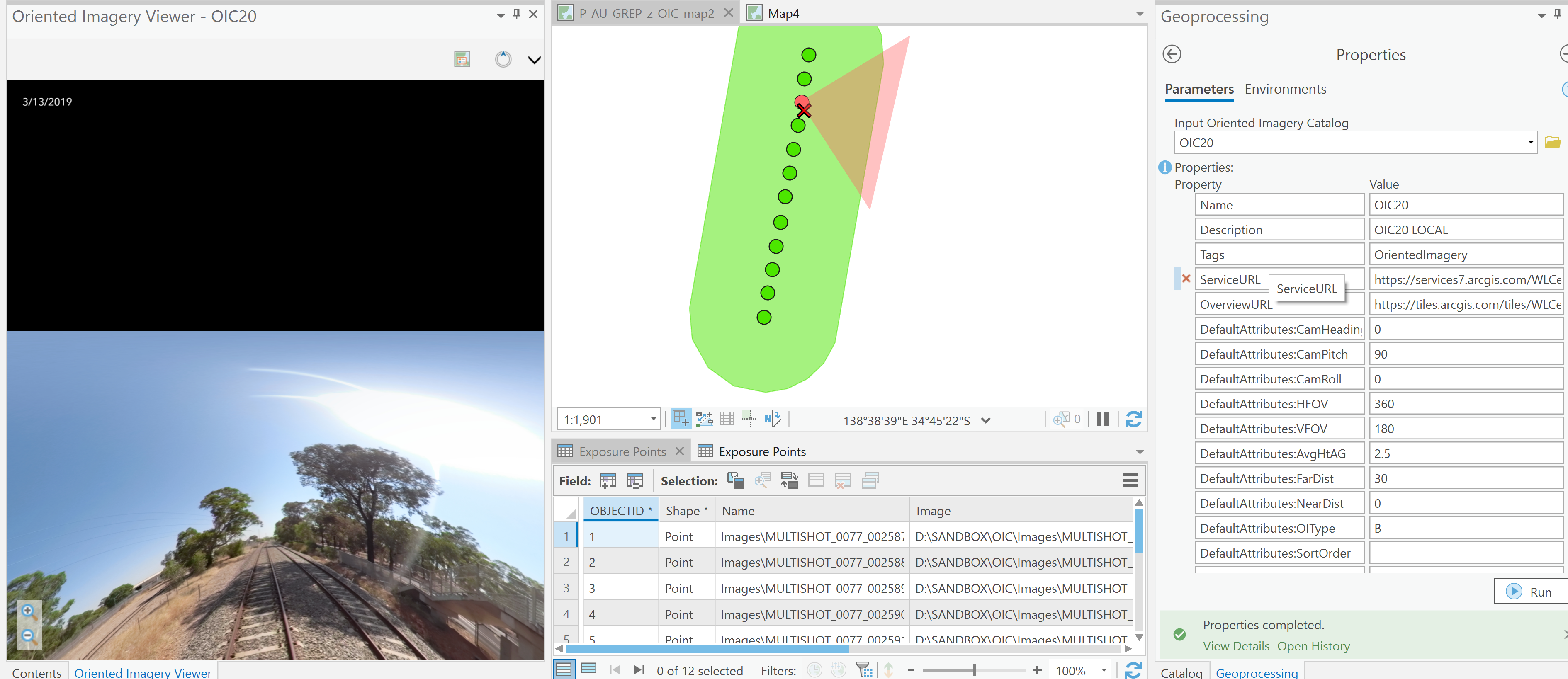Go to the last record in the table
1568x679 pixels.
point(639,670)
